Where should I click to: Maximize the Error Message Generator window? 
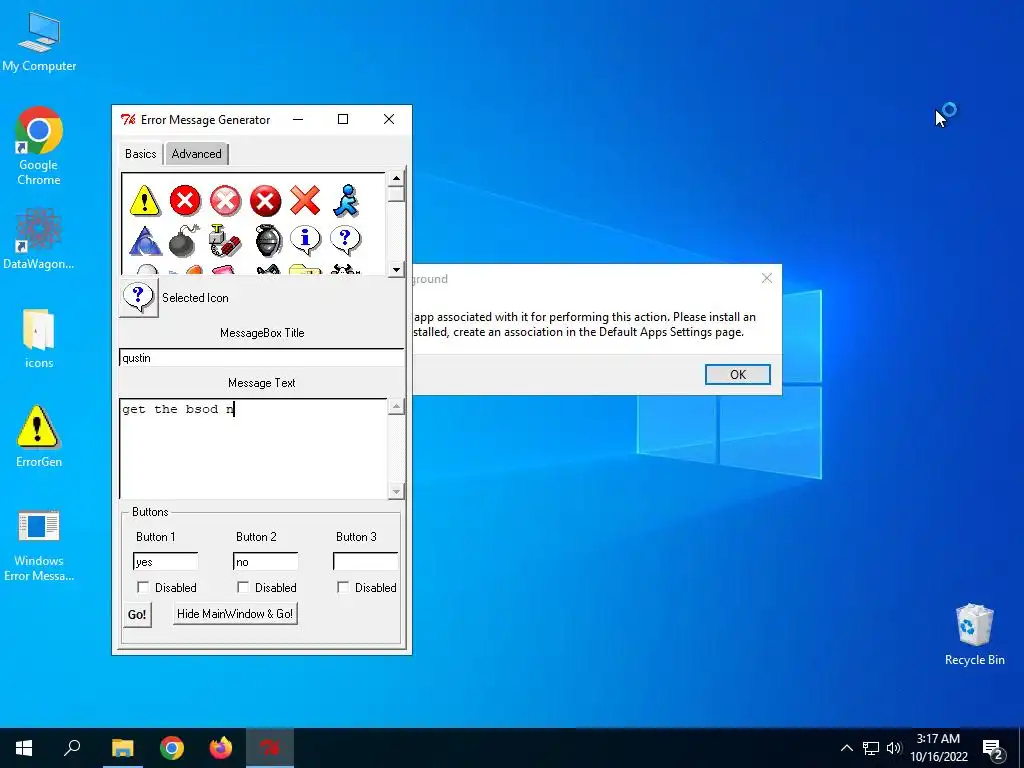pos(343,120)
